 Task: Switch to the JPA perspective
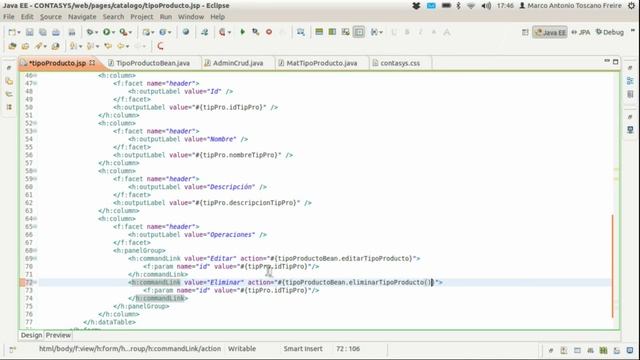tap(581, 32)
